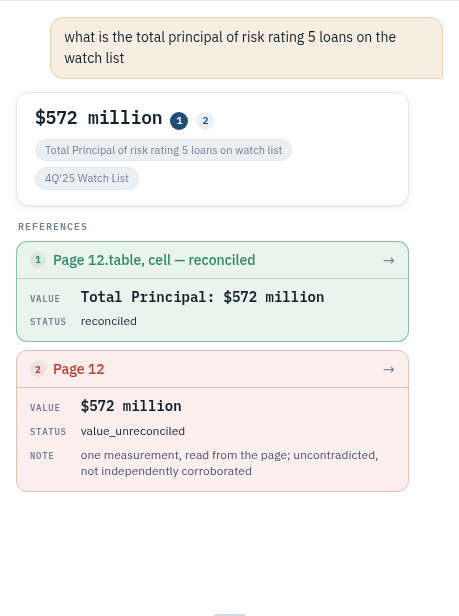Click citation badge 2 beside $572 million
Viewport: 459px width, 616px height.
tap(205, 121)
